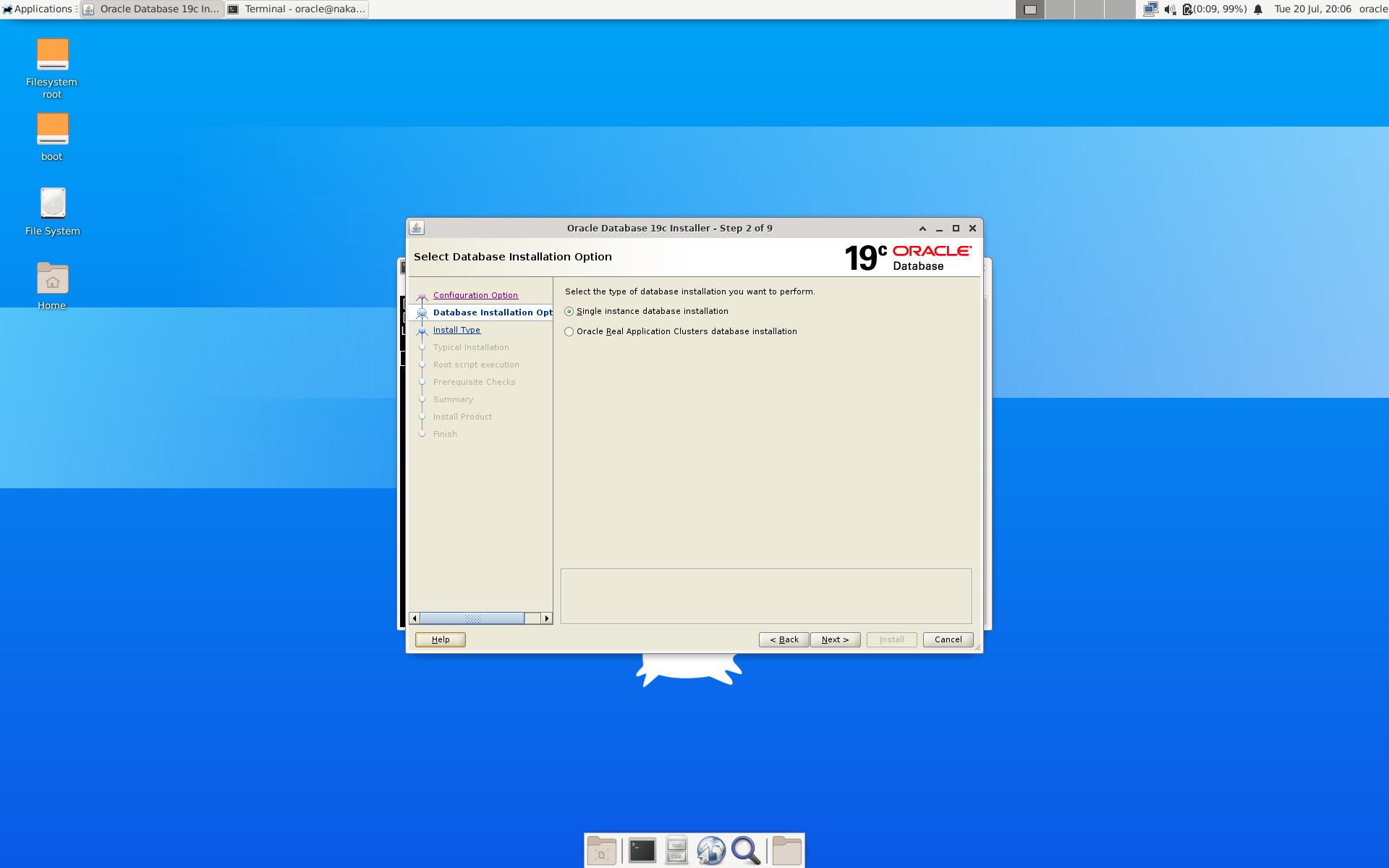This screenshot has width=1389, height=868.
Task: Select Single instance database installation option
Action: click(568, 311)
